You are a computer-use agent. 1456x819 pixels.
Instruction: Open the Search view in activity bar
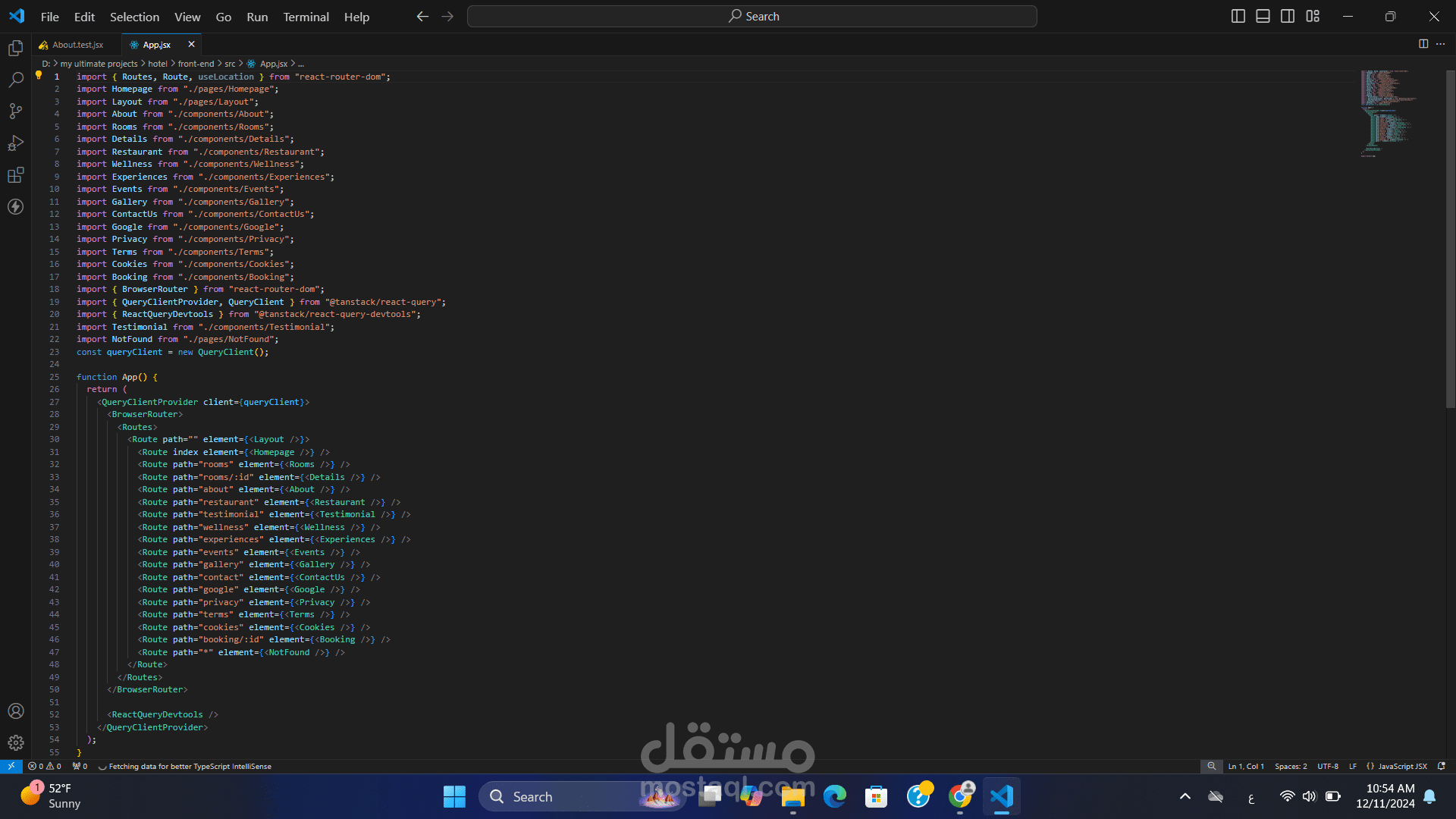(15, 80)
